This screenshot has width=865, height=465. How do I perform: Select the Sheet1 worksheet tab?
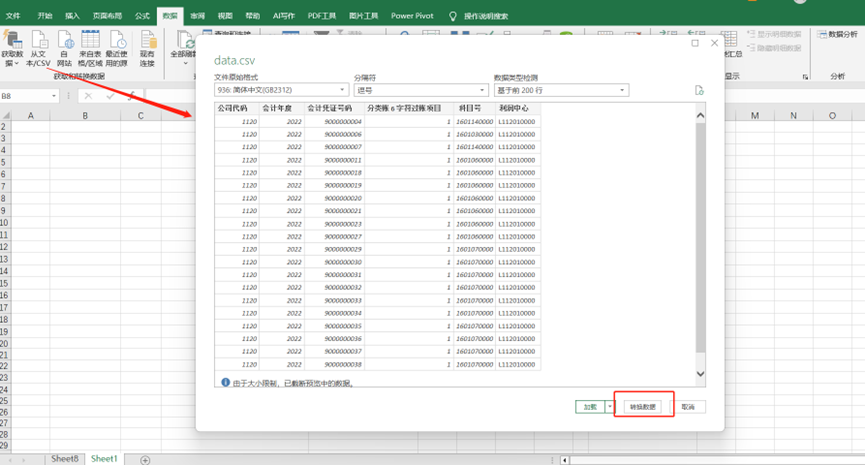click(x=104, y=459)
